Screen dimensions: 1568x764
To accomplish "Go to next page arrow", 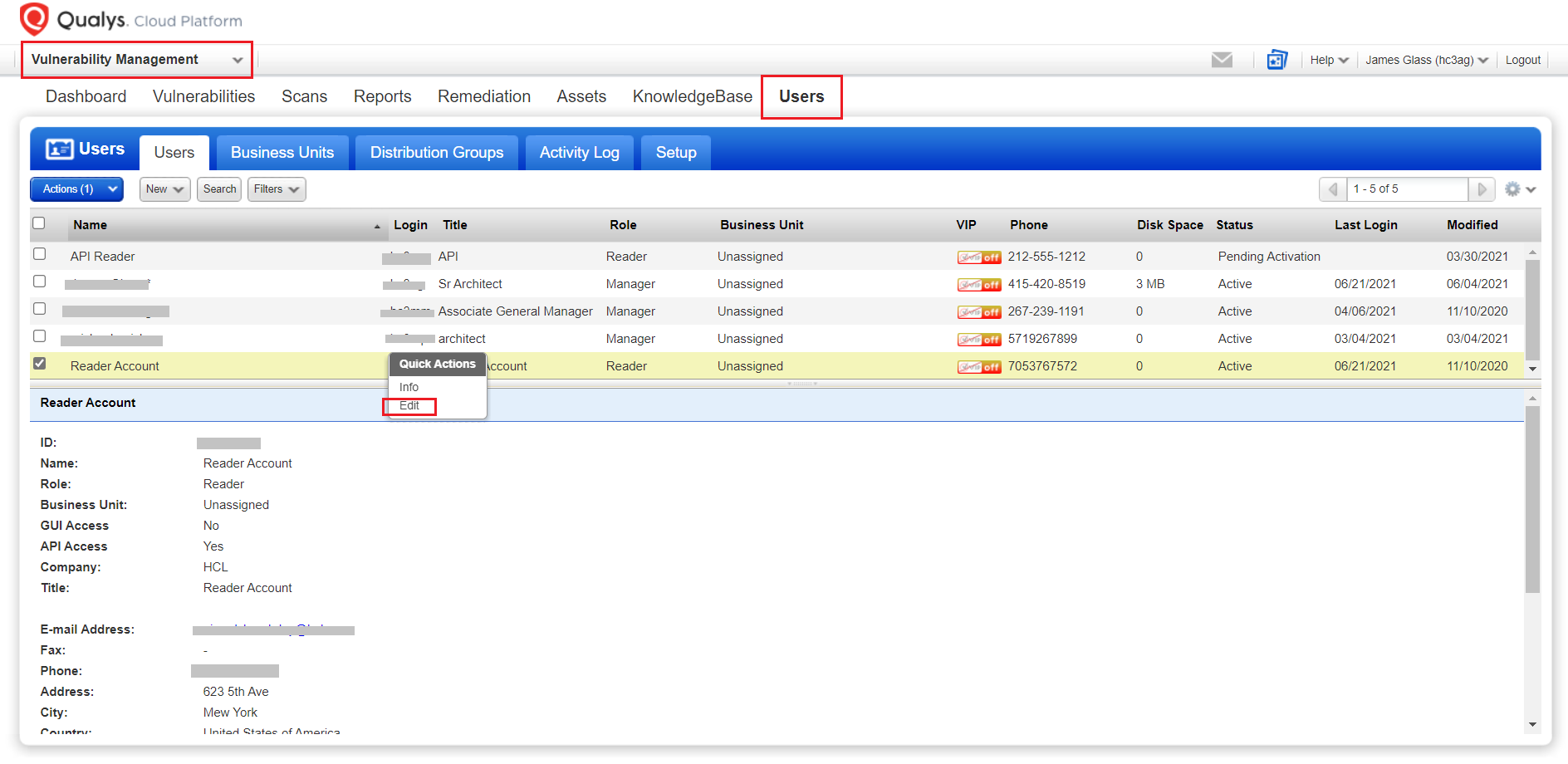I will pos(1482,189).
